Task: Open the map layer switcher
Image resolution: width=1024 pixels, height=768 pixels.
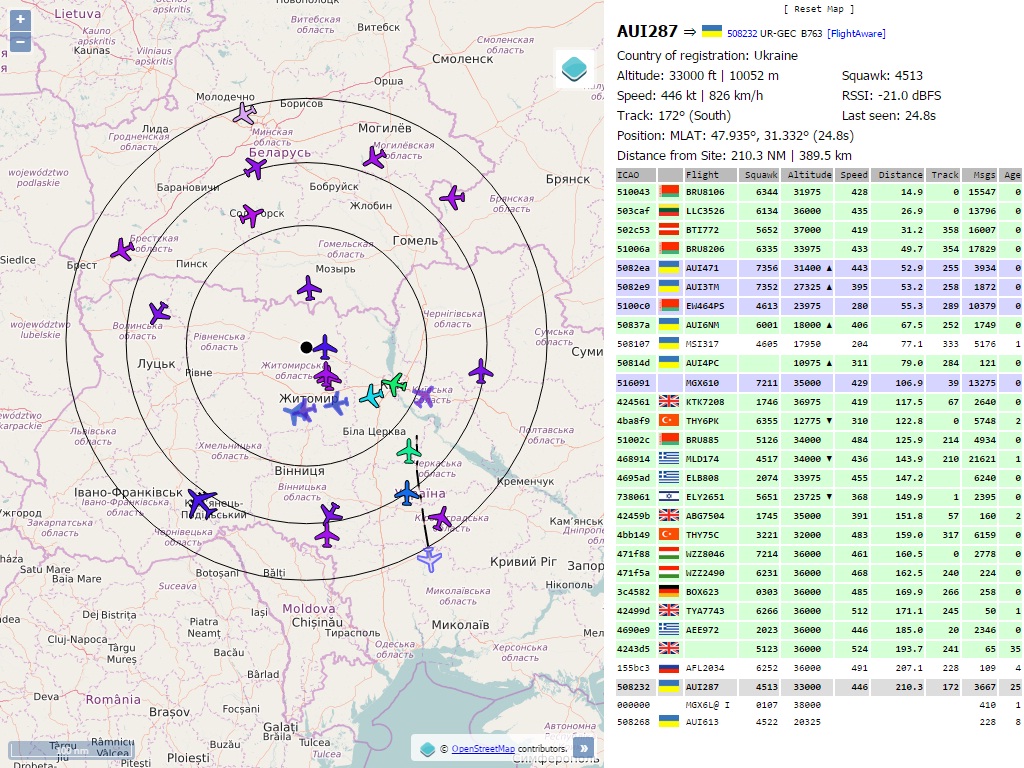Action: pyautogui.click(x=574, y=70)
